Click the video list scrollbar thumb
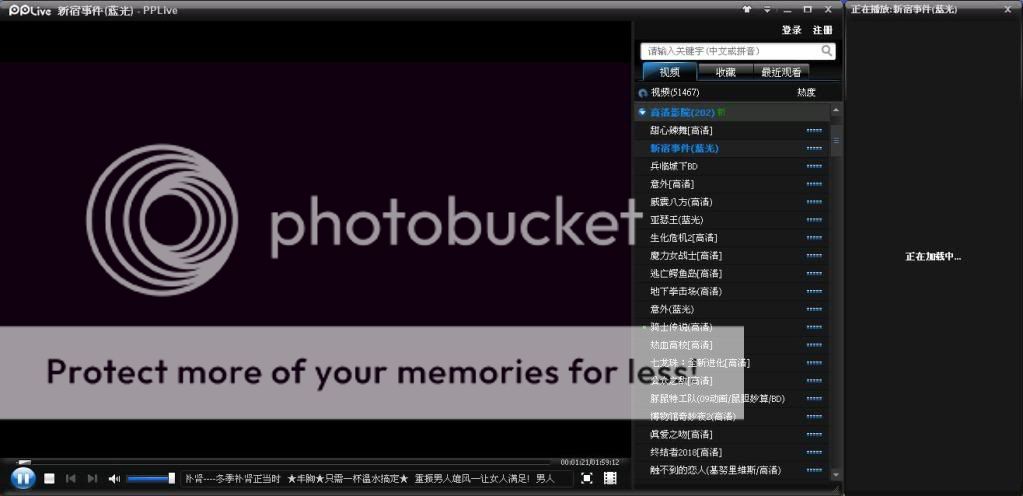This screenshot has height=496, width=1023. [x=835, y=142]
